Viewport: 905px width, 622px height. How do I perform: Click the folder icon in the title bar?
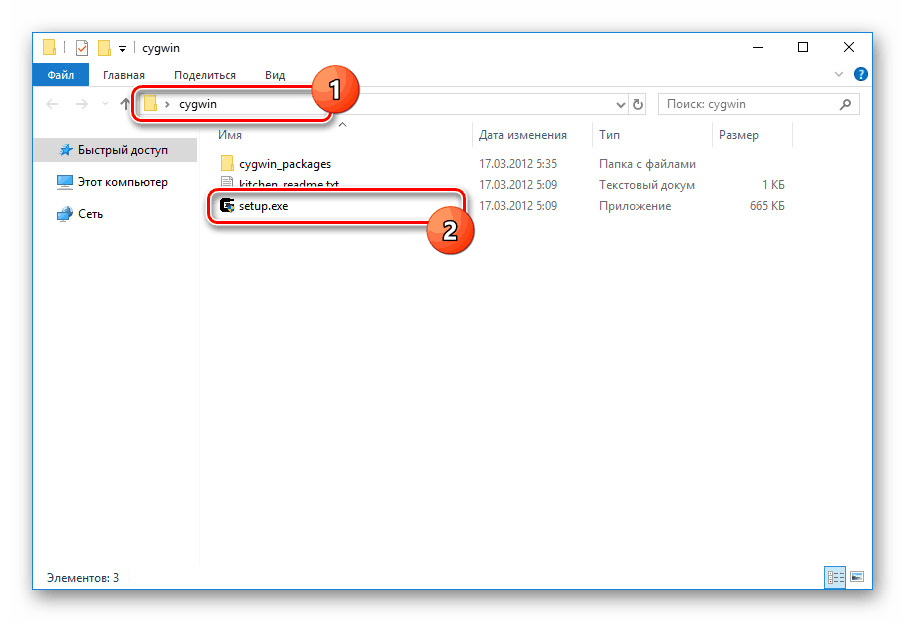pos(50,47)
